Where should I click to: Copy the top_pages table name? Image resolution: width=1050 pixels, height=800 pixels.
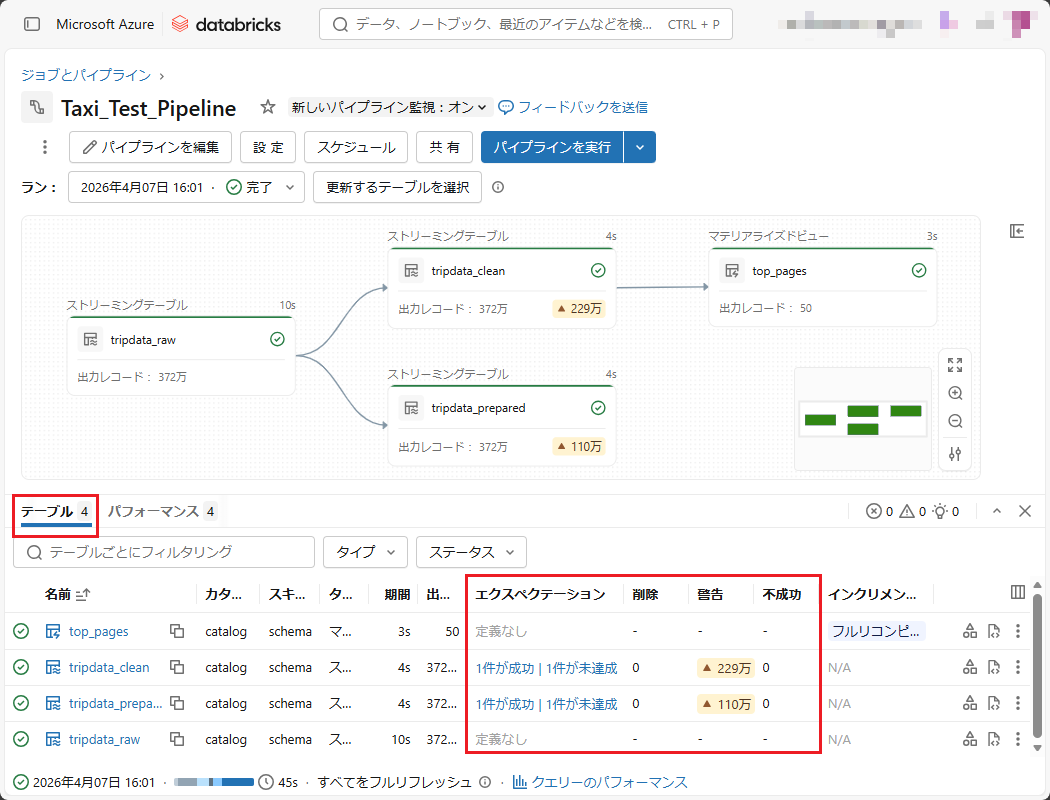pyautogui.click(x=177, y=631)
